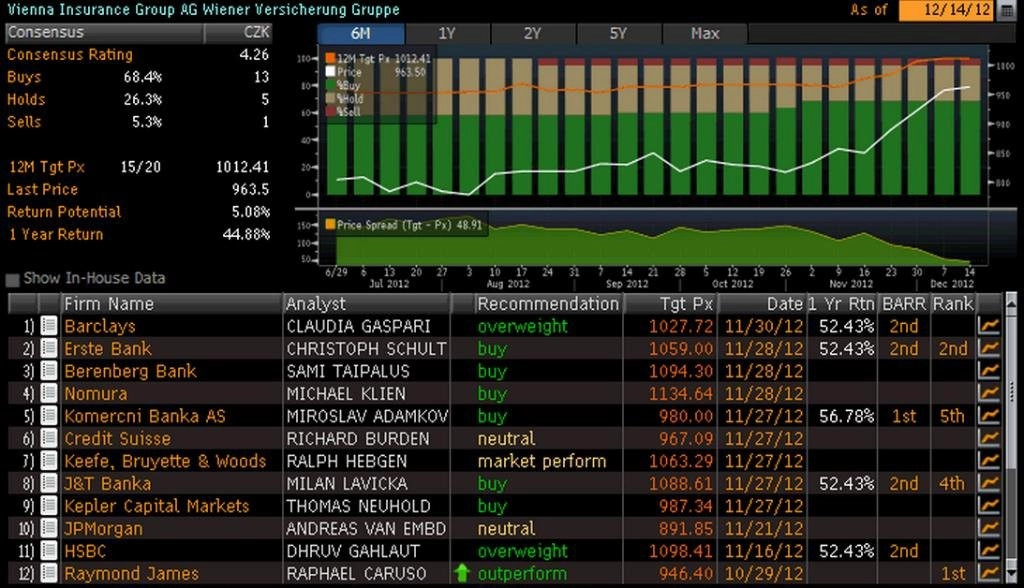Open the calendar icon beside the As of date
The width and height of the screenshot is (1024, 588).
tap(1008, 10)
